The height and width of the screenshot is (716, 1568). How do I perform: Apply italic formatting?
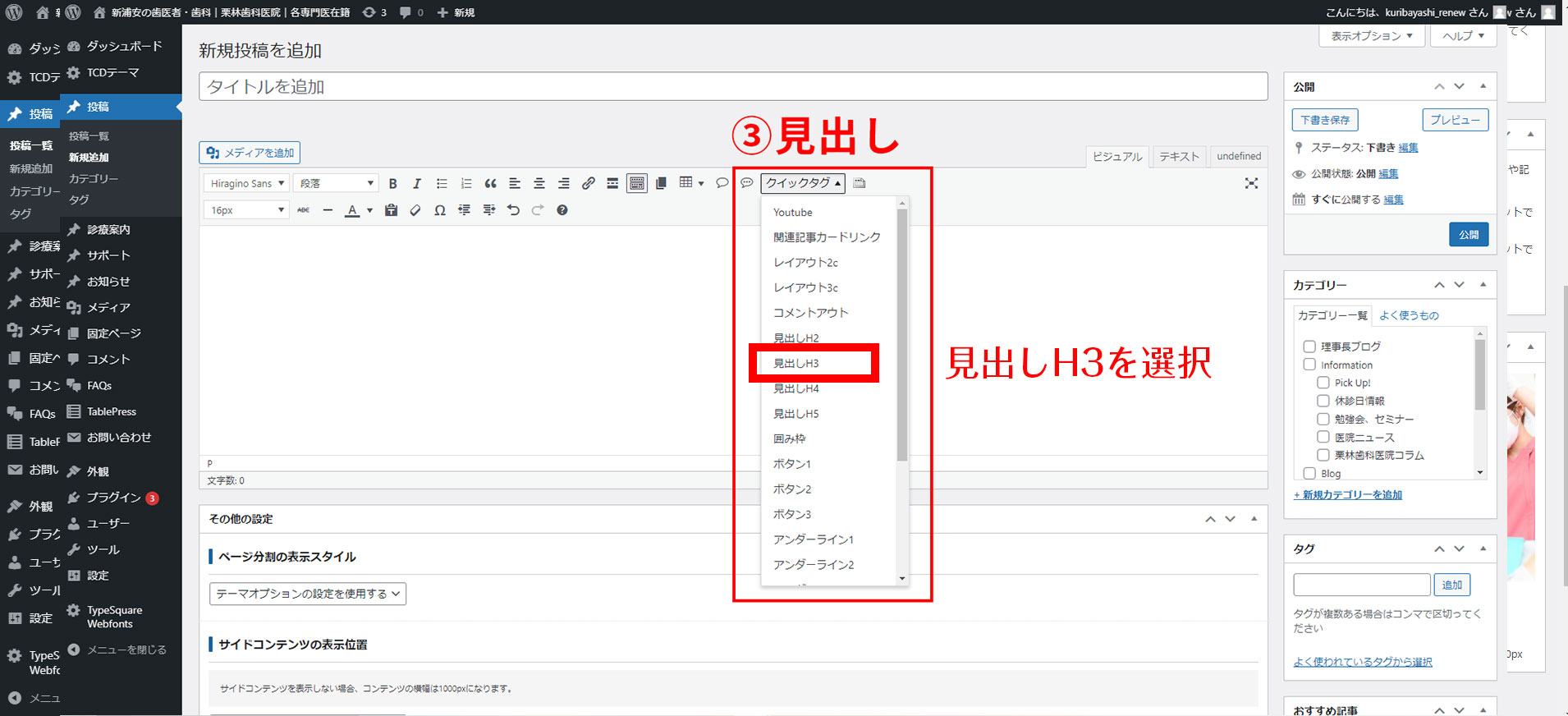tap(416, 184)
